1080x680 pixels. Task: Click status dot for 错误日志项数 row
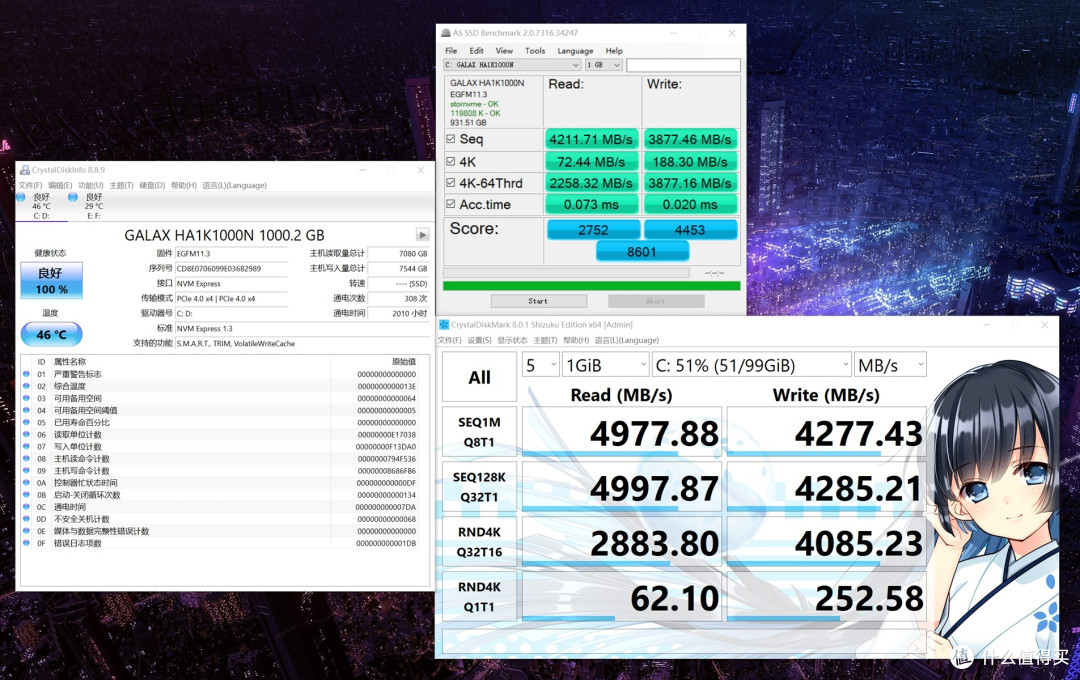pos(26,543)
